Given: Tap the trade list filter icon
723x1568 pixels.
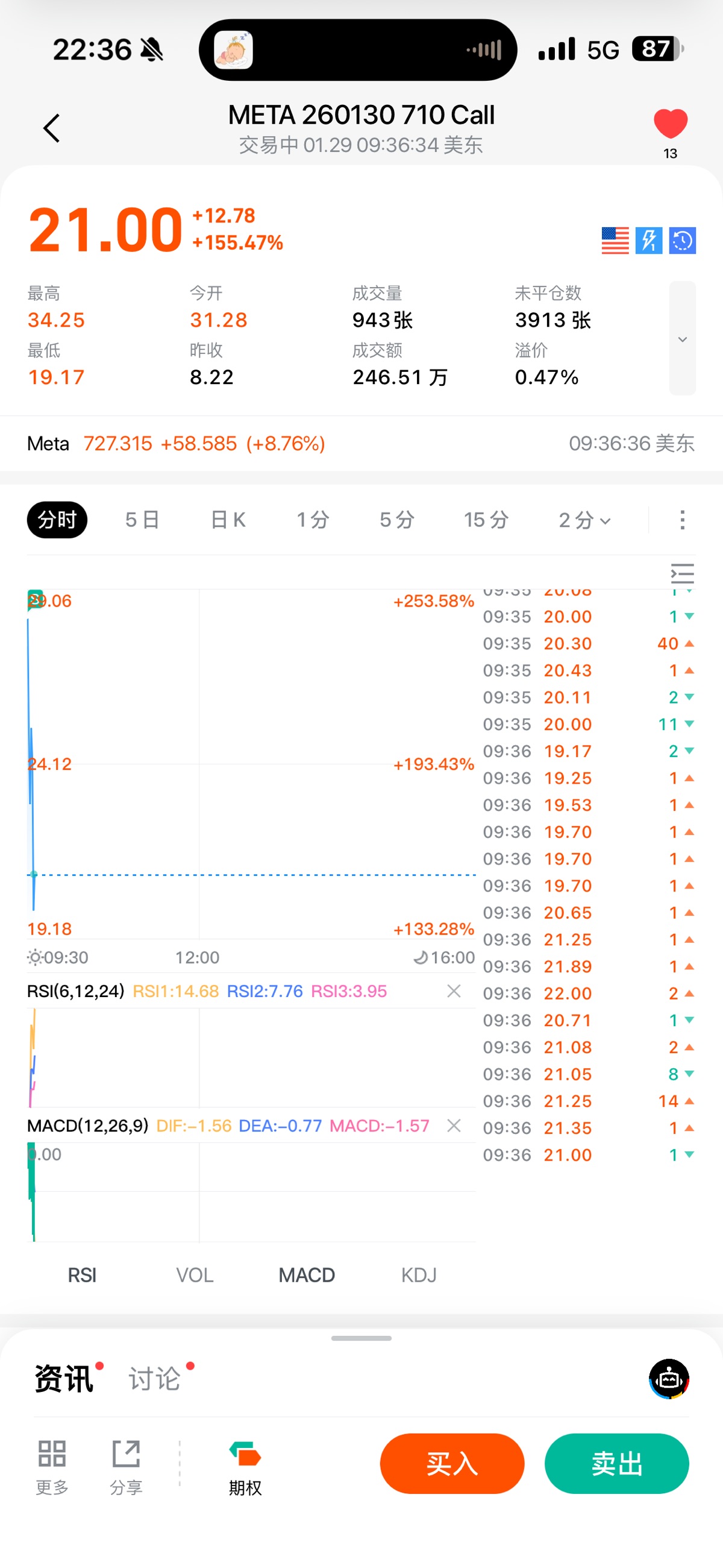Looking at the screenshot, I should click(x=682, y=573).
